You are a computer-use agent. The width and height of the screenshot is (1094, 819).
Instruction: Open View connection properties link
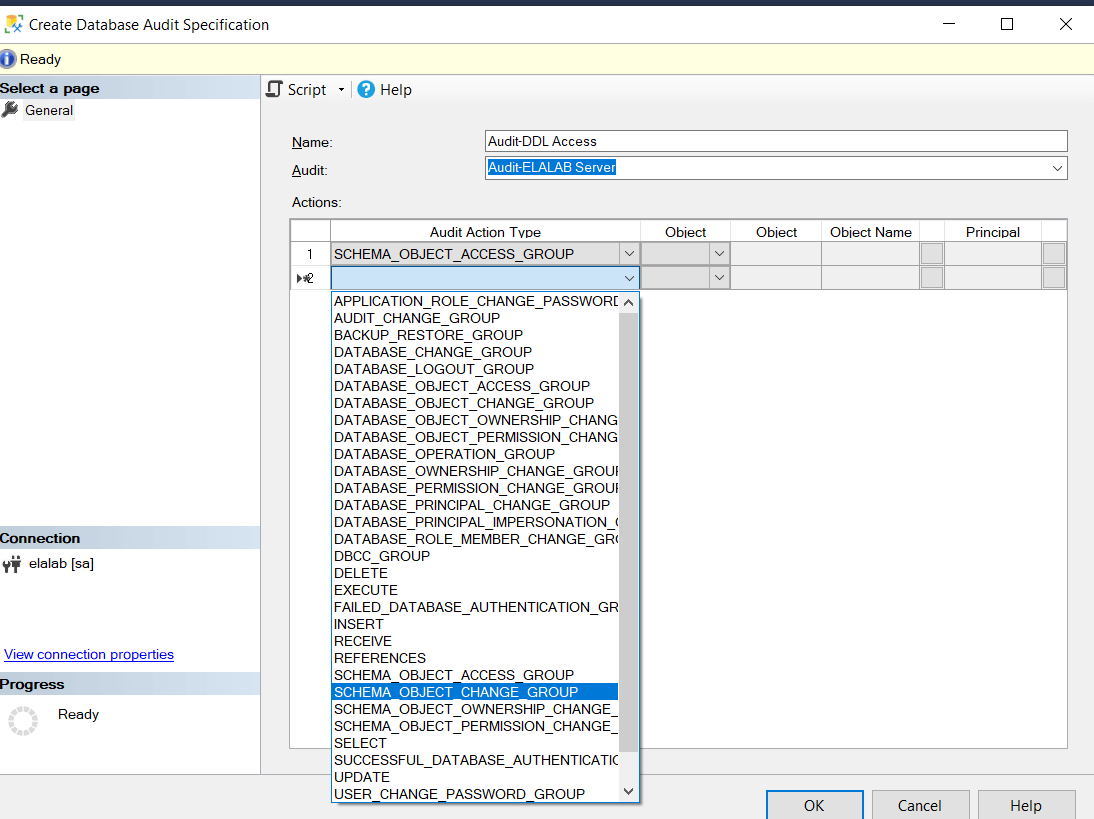(x=89, y=654)
